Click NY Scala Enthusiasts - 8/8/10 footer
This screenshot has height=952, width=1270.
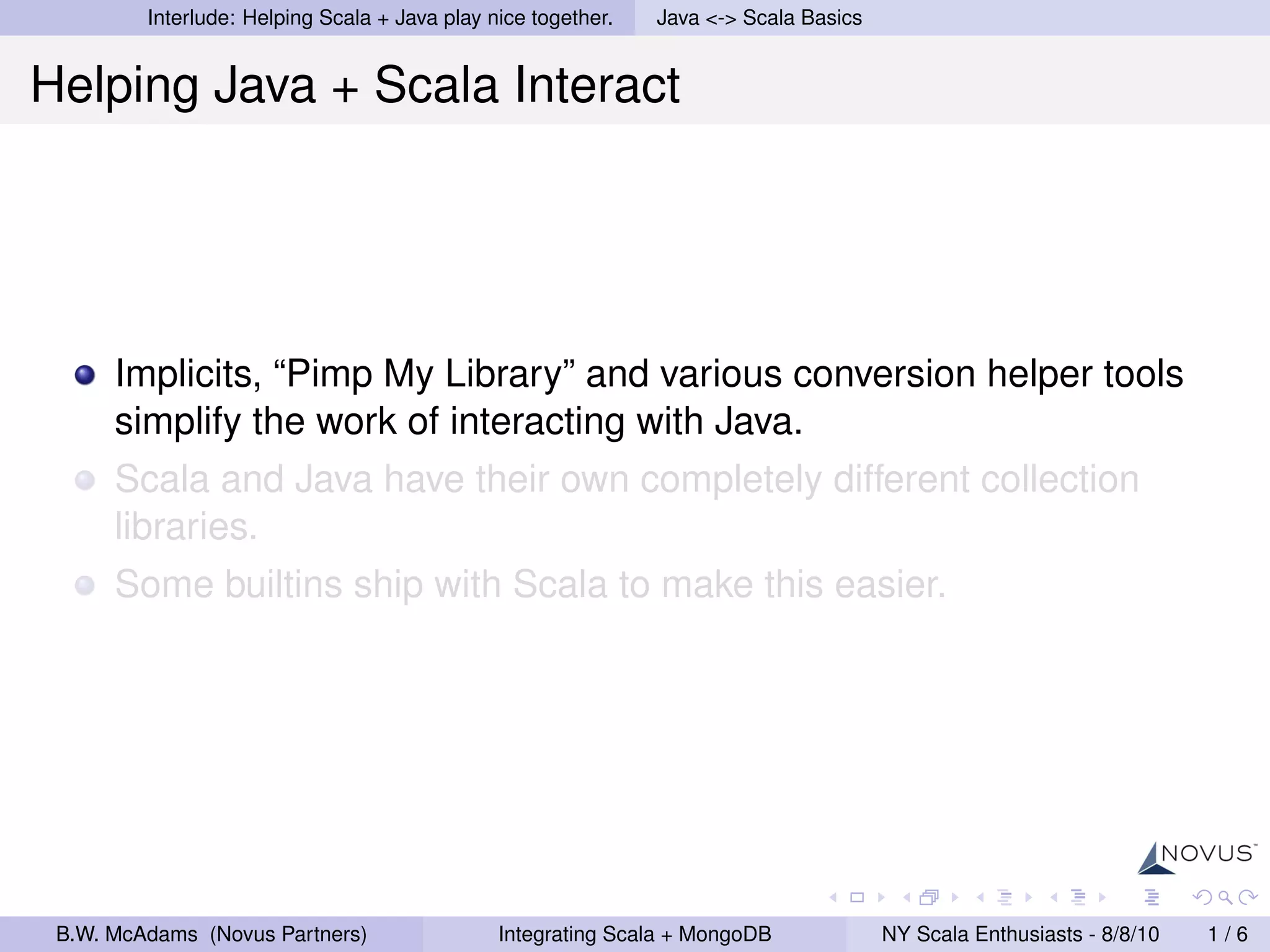[x=1020, y=934]
